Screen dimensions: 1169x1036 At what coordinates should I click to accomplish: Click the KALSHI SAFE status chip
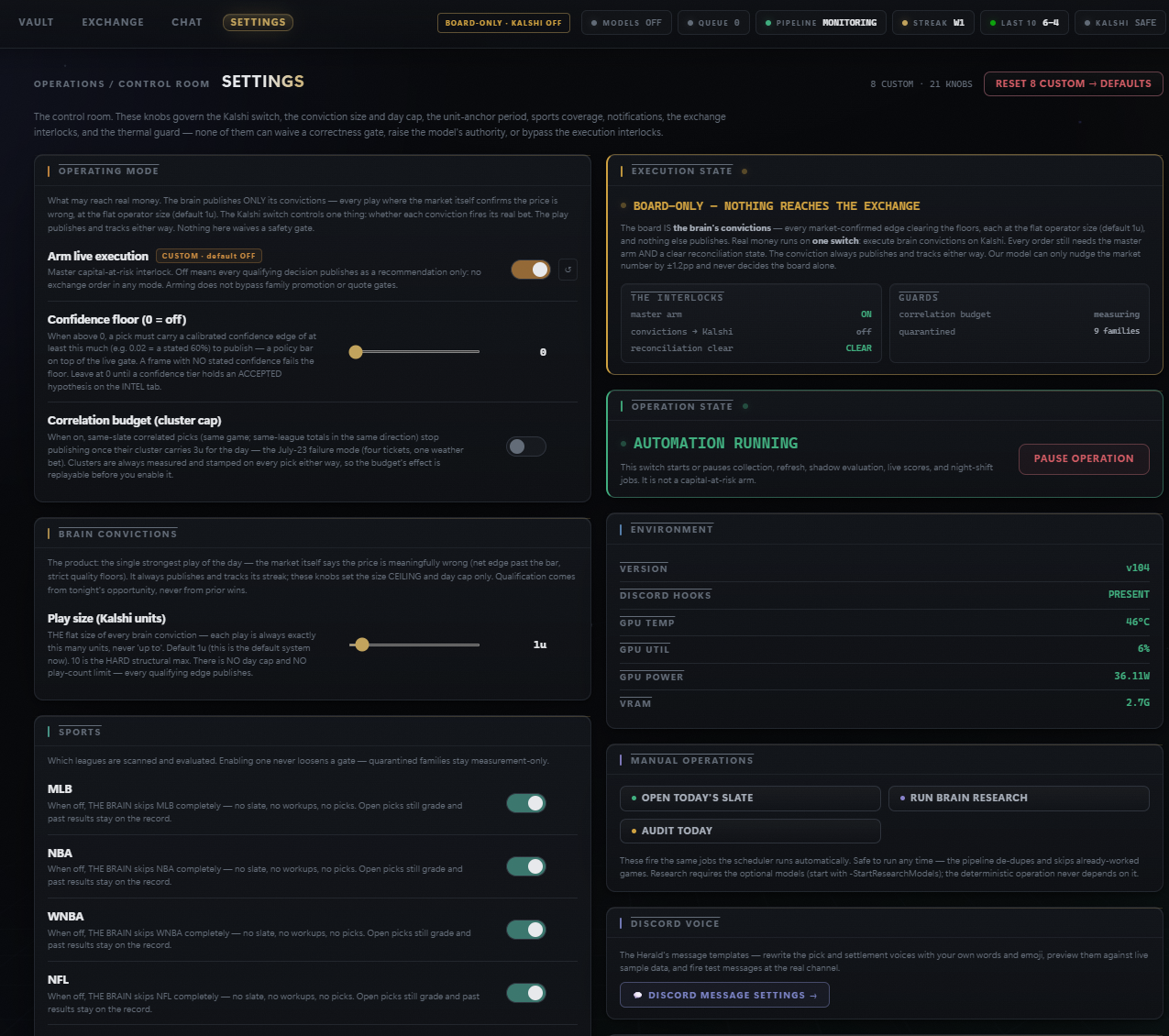pyautogui.click(x=1119, y=23)
